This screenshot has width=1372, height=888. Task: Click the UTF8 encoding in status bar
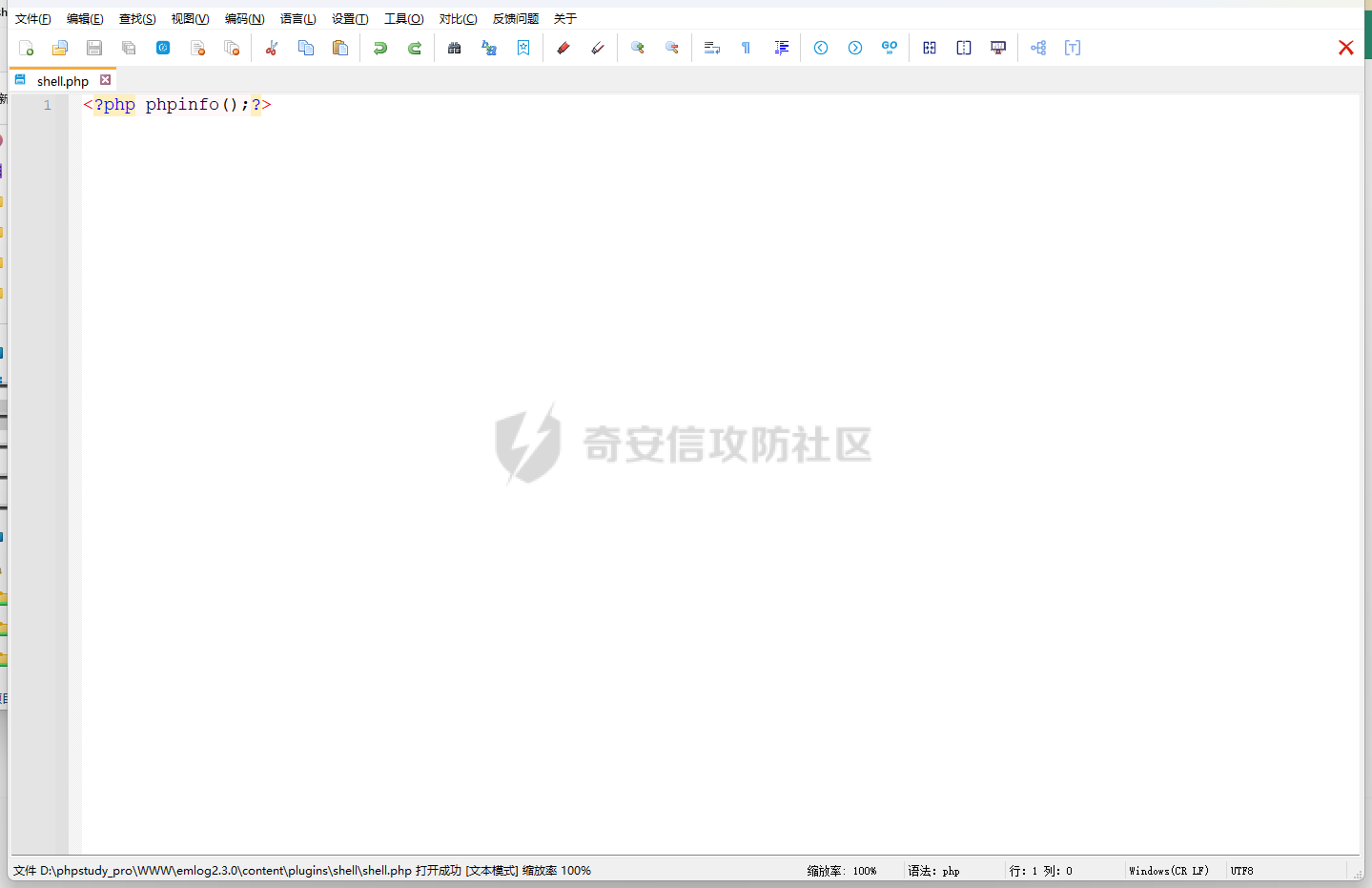coord(1241,871)
